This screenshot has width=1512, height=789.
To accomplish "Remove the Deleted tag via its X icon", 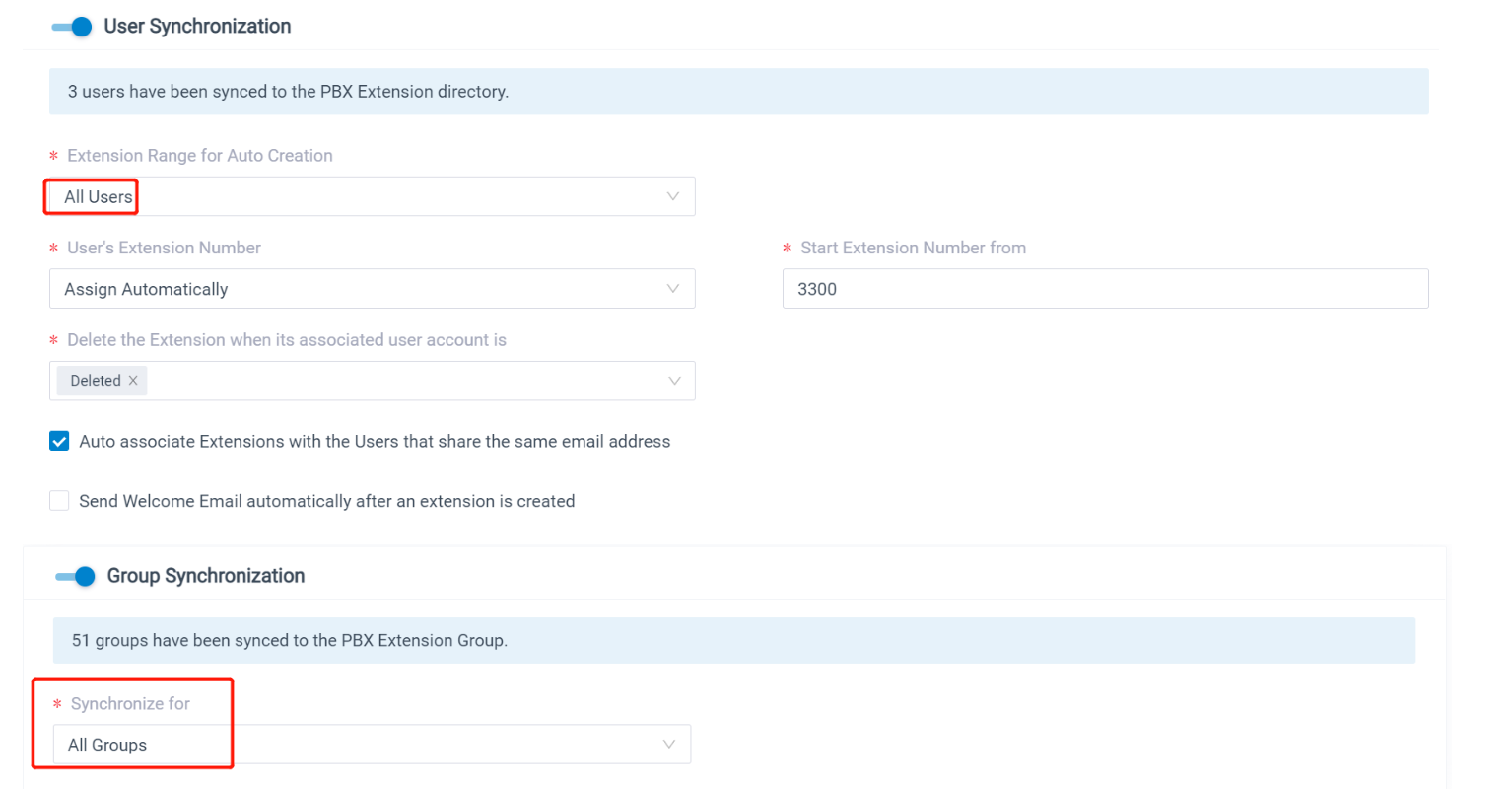I will coord(133,381).
